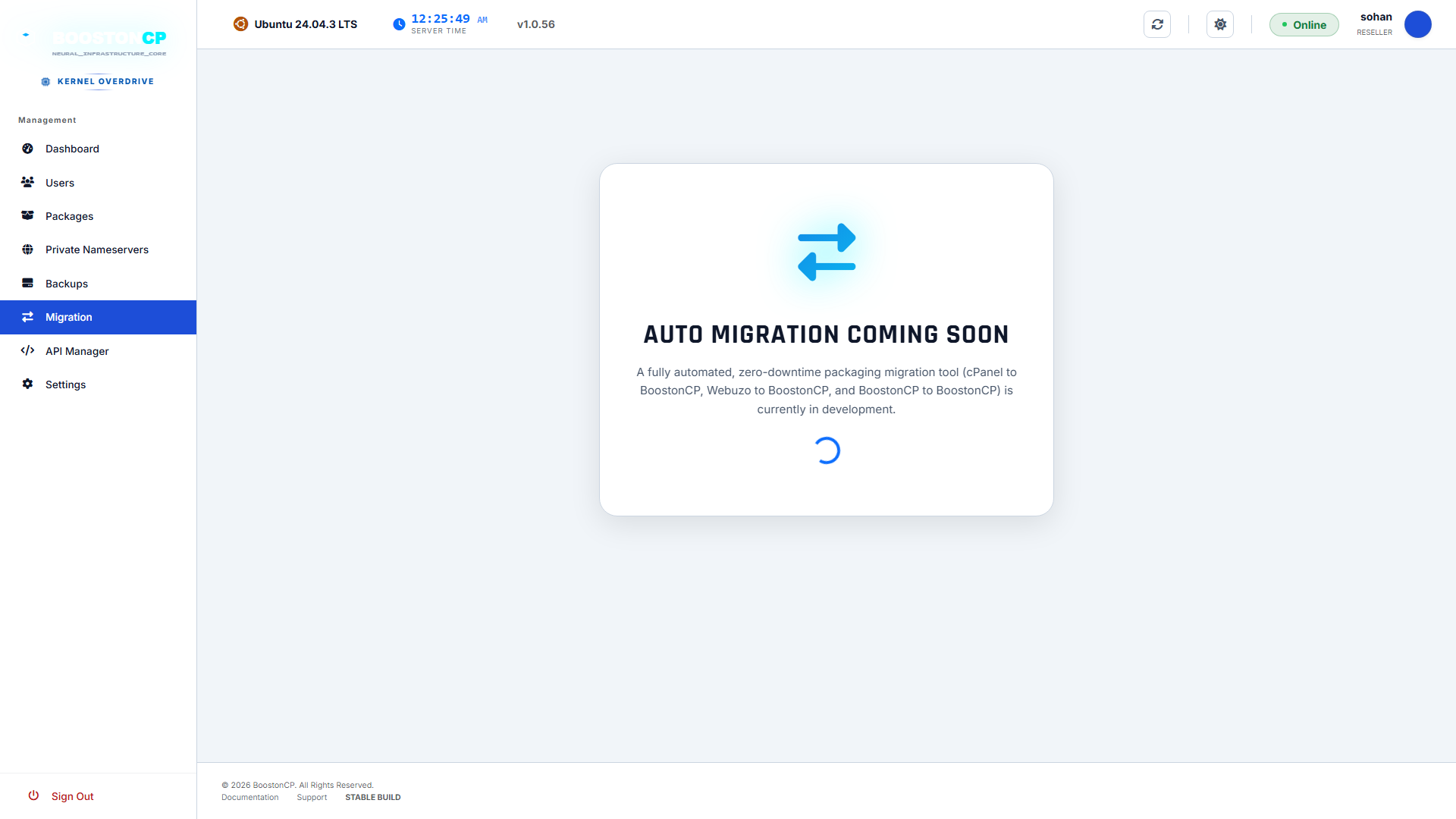
Task: Click the Private Nameservers globe icon
Action: (x=27, y=249)
